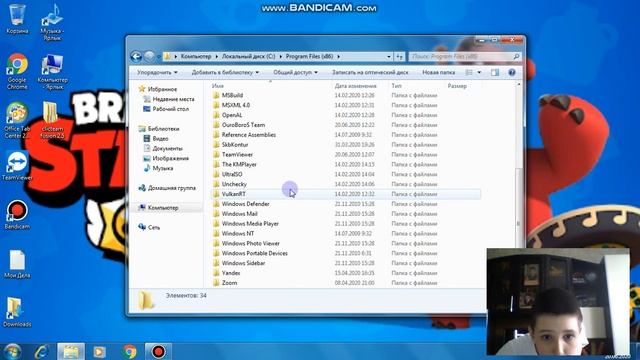Open media player taskbar icon
The height and width of the screenshot is (360, 640).
pyautogui.click(x=99, y=351)
